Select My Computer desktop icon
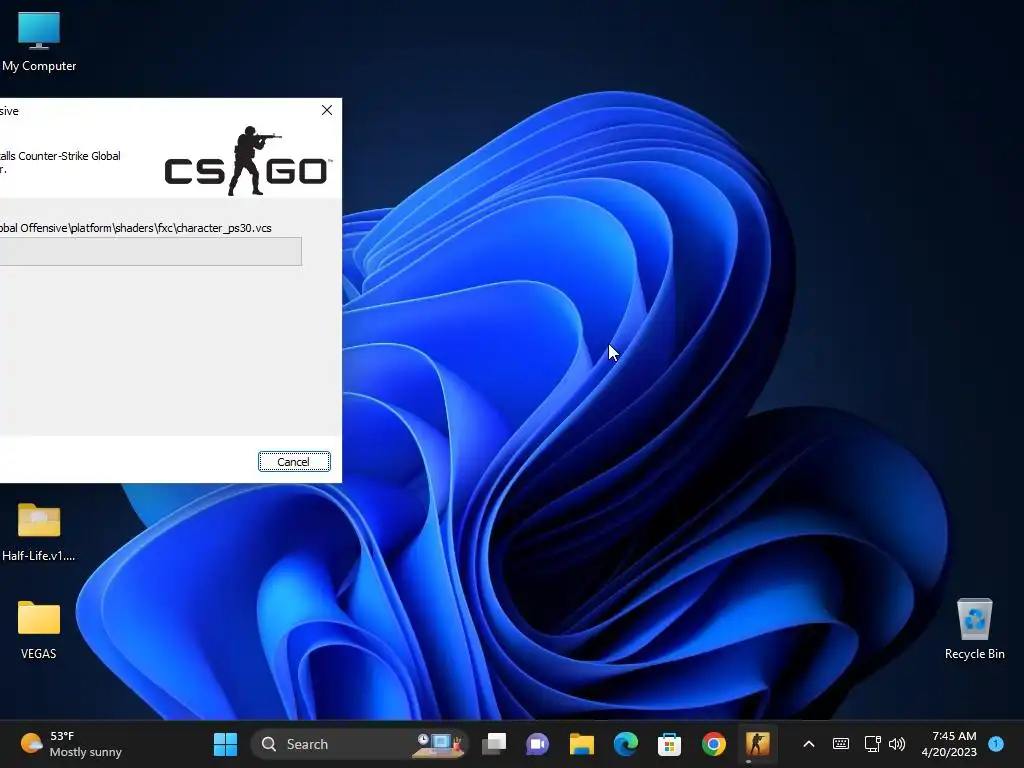 click(x=39, y=42)
